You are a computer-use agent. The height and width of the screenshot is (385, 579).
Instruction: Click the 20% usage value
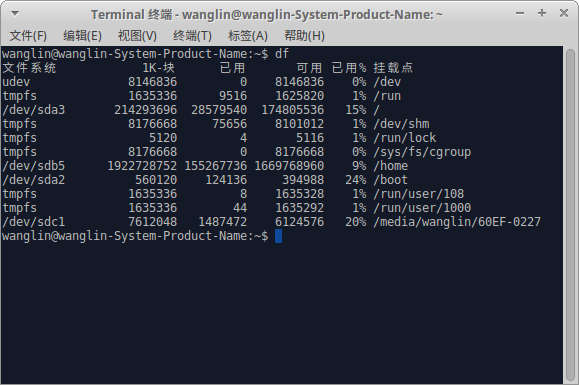pos(356,222)
